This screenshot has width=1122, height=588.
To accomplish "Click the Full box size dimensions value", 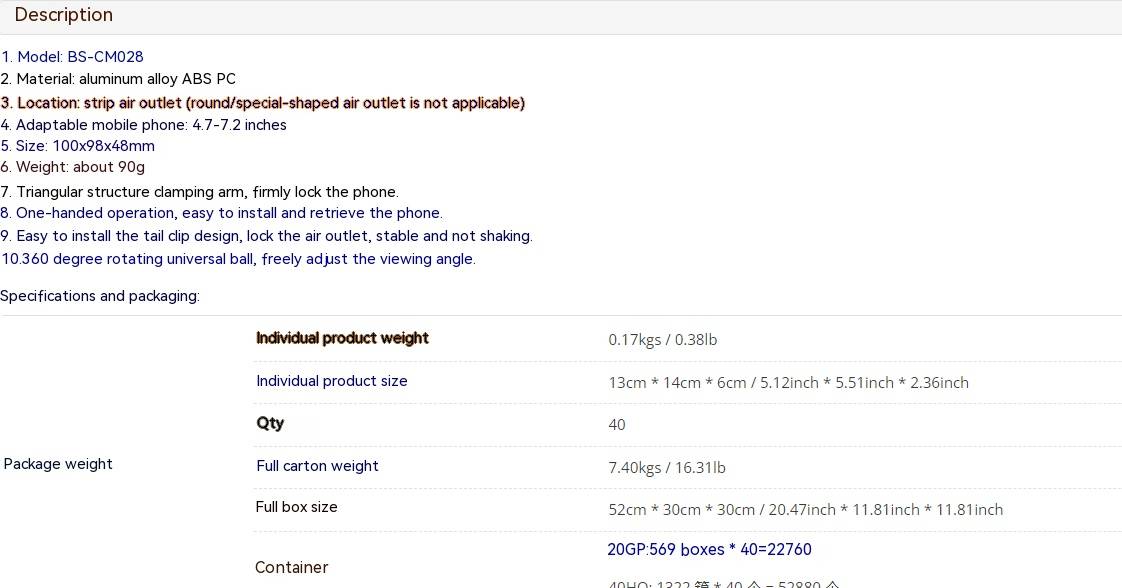I will pos(805,510).
